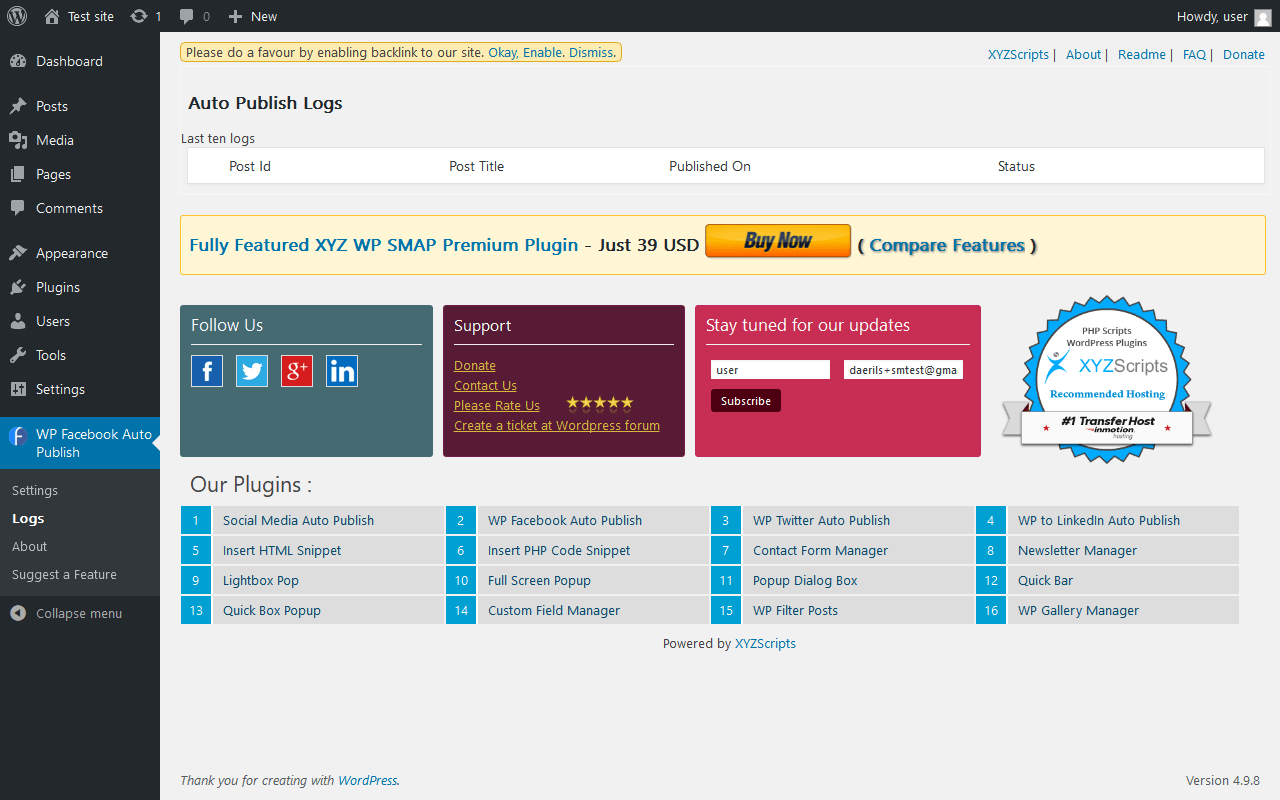Viewport: 1280px width, 800px height.
Task: Open the WP Gallery Manager link
Action: coord(1078,610)
